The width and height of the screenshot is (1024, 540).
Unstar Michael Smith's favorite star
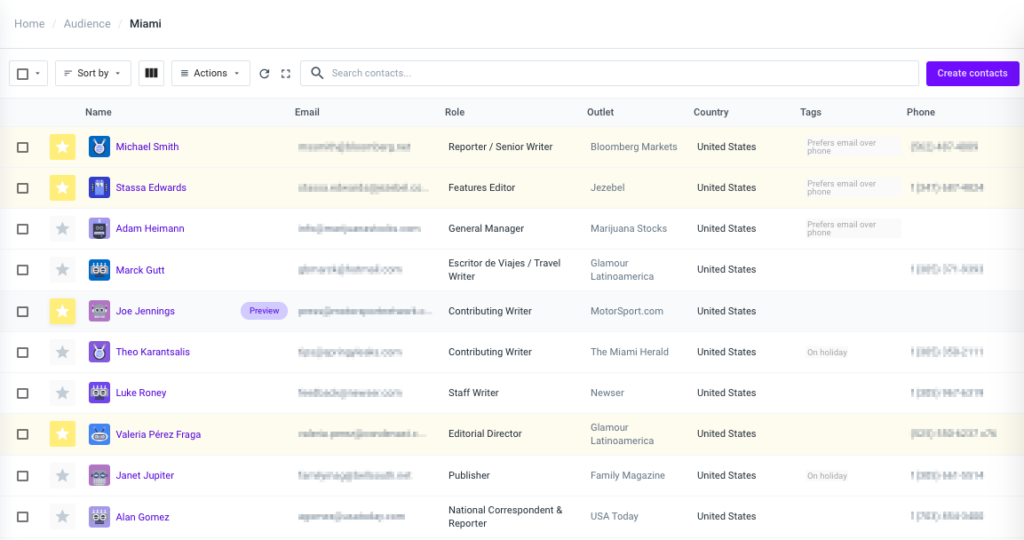[x=63, y=147]
